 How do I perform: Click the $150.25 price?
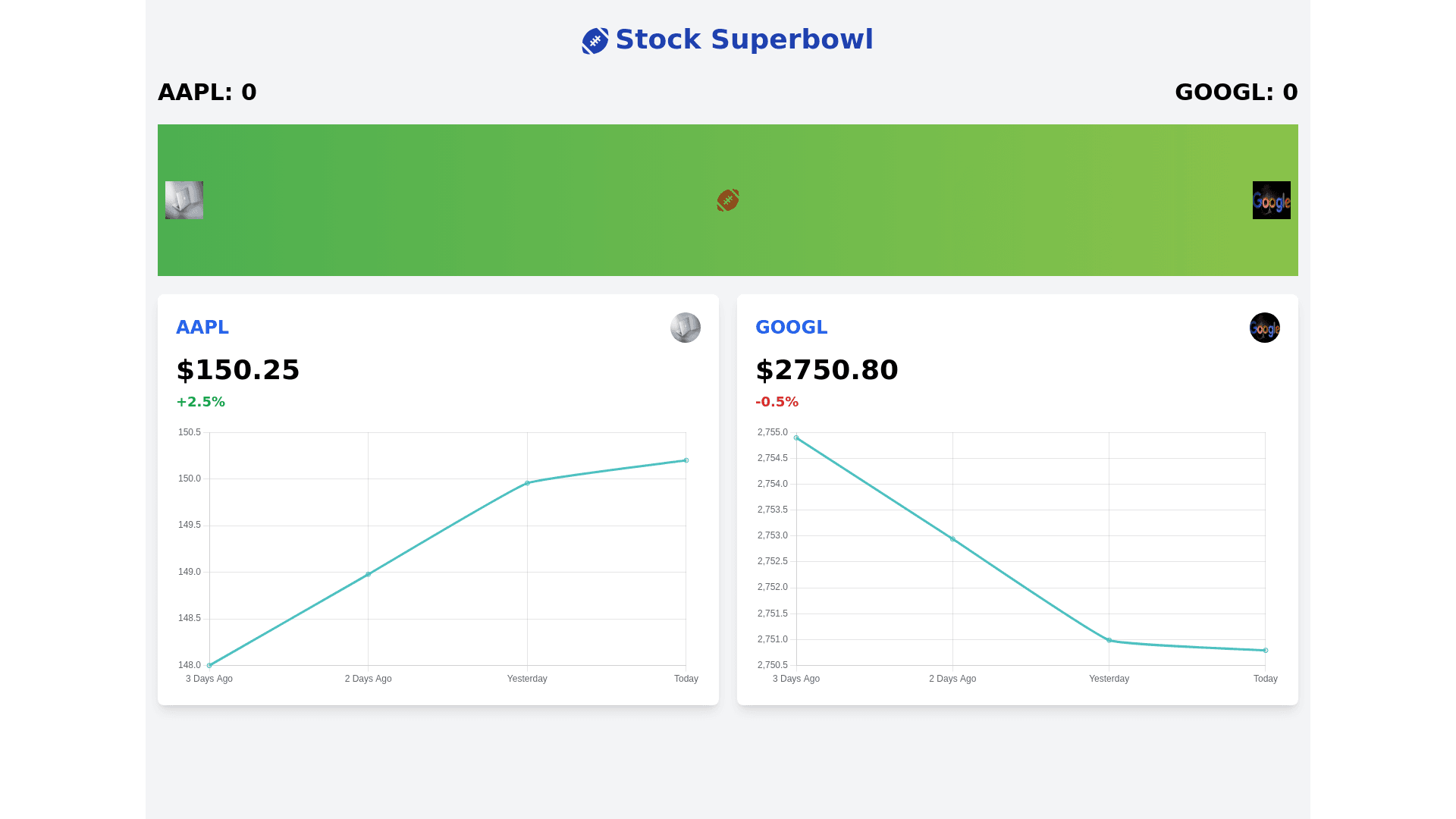point(238,370)
